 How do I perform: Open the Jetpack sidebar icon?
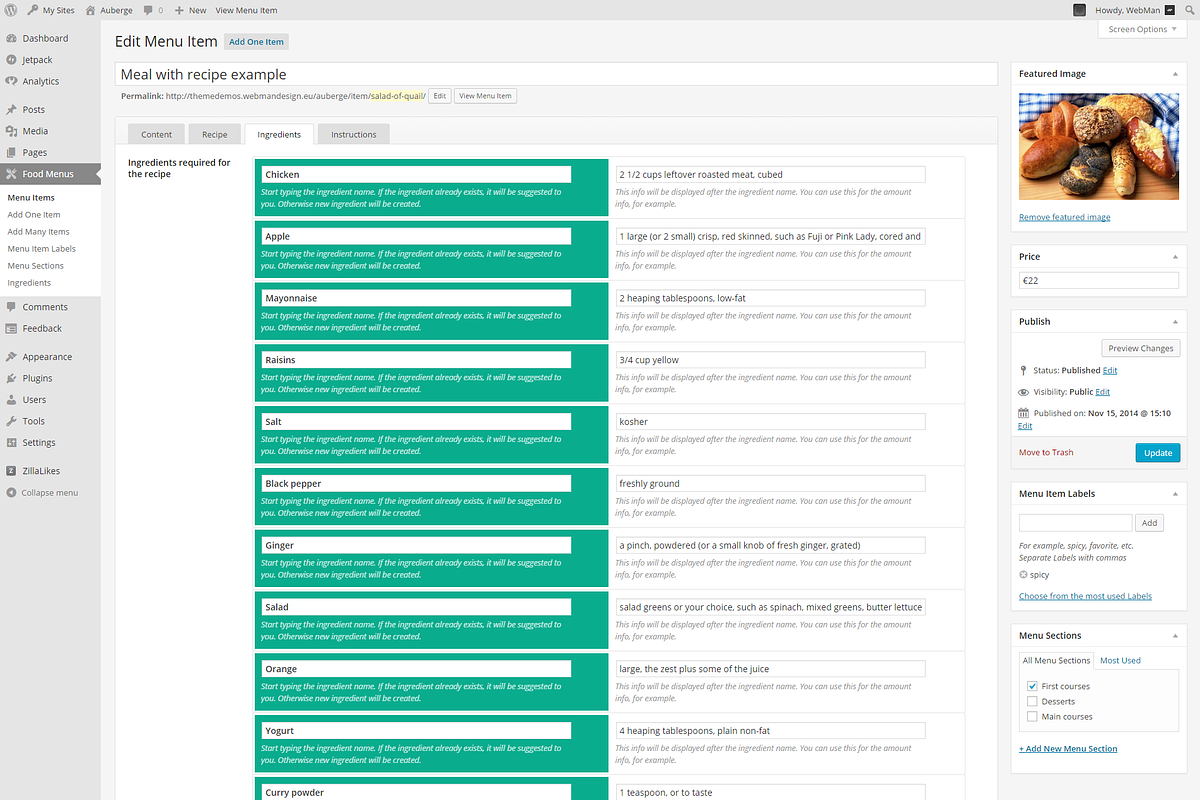11,60
